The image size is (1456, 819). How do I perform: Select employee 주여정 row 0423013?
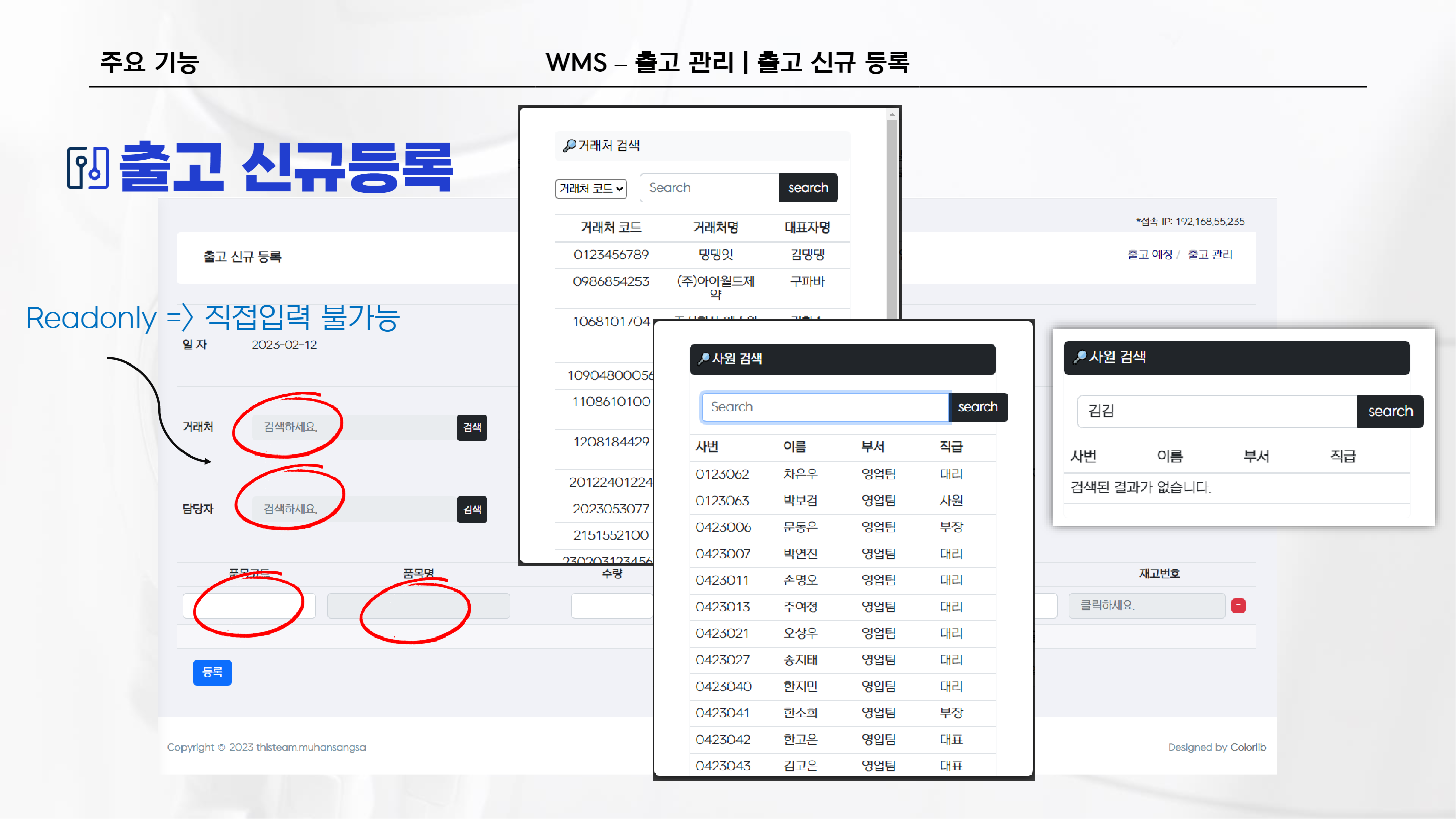pos(842,607)
